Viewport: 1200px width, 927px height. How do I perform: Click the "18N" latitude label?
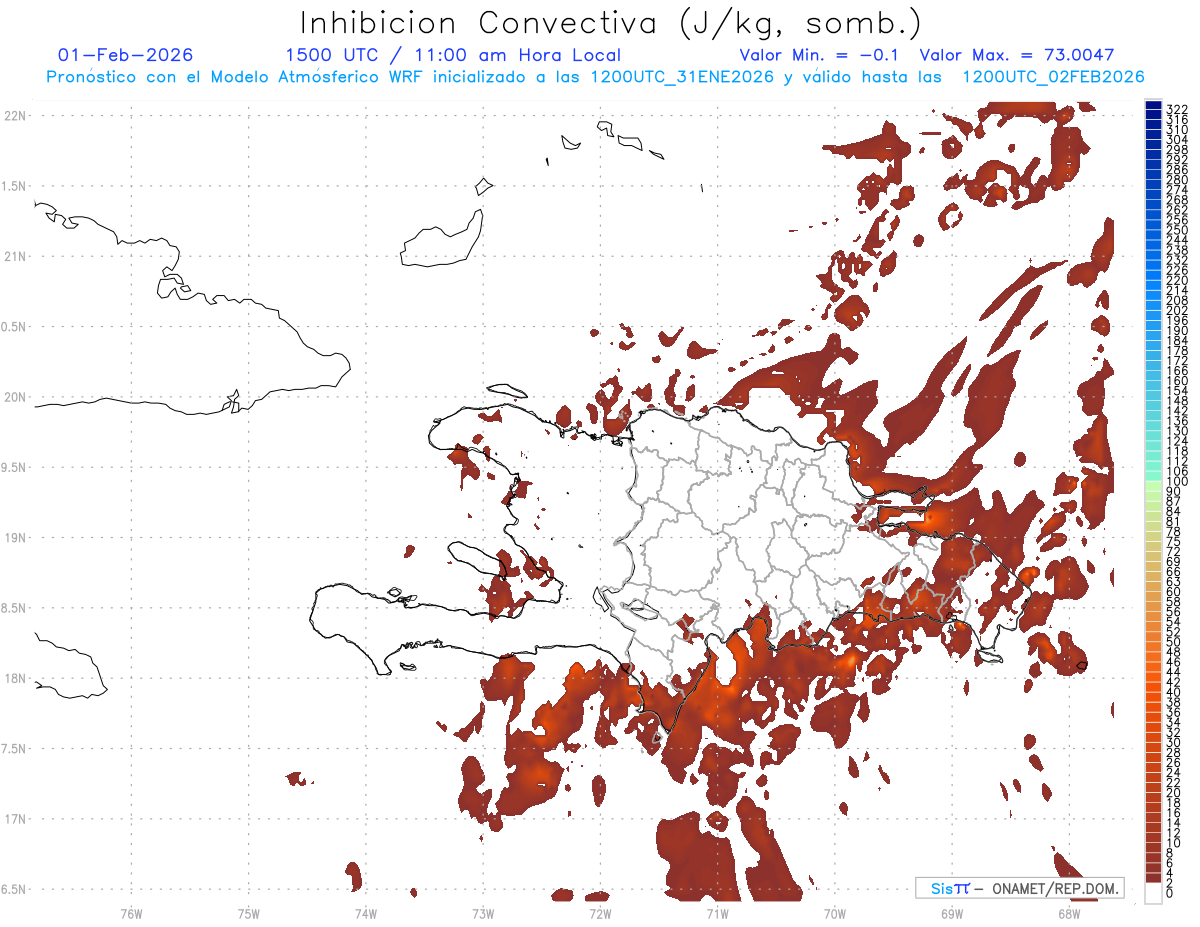[14, 678]
